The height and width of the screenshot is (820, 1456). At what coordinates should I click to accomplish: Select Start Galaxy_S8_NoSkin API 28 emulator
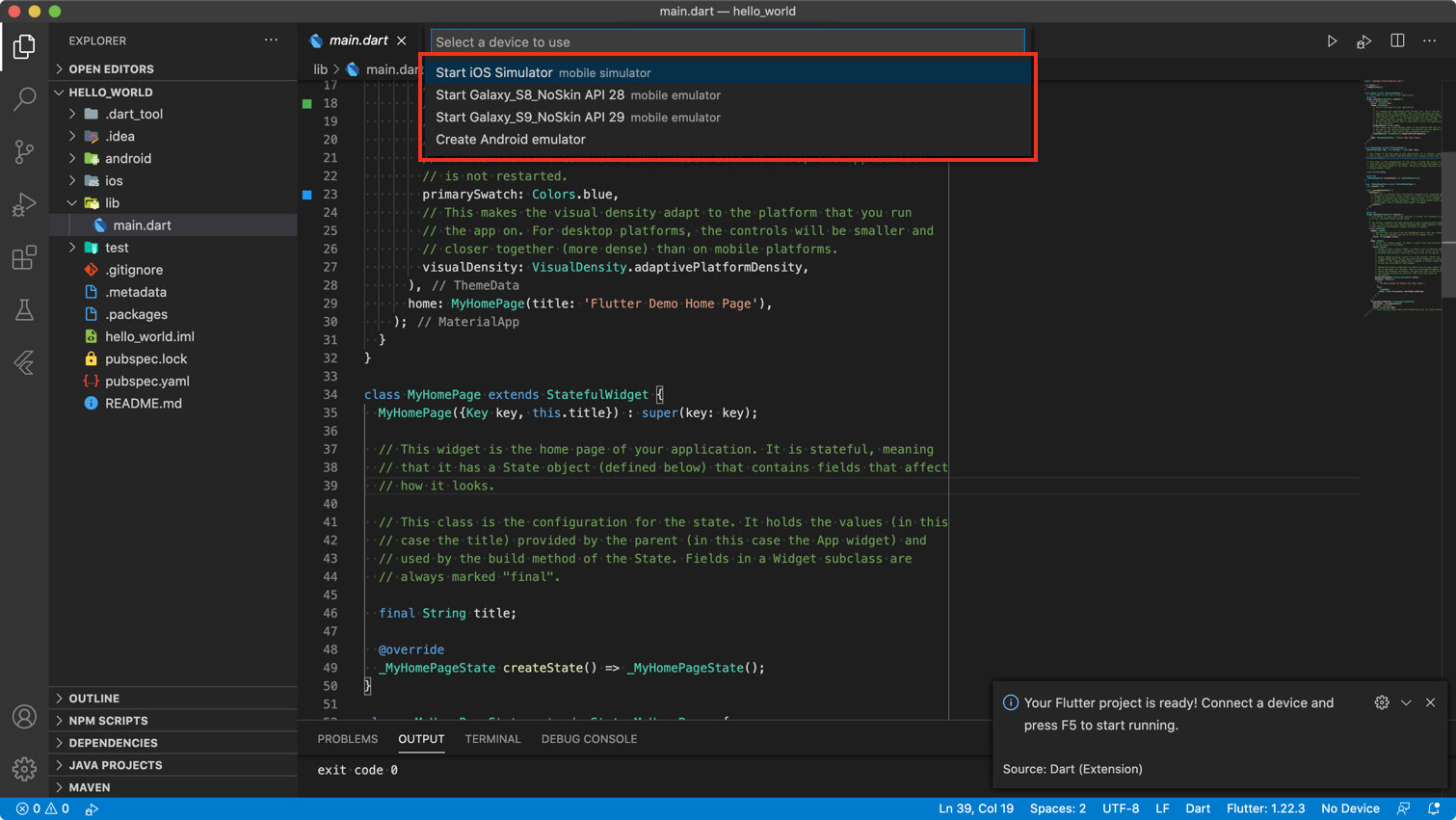728,94
